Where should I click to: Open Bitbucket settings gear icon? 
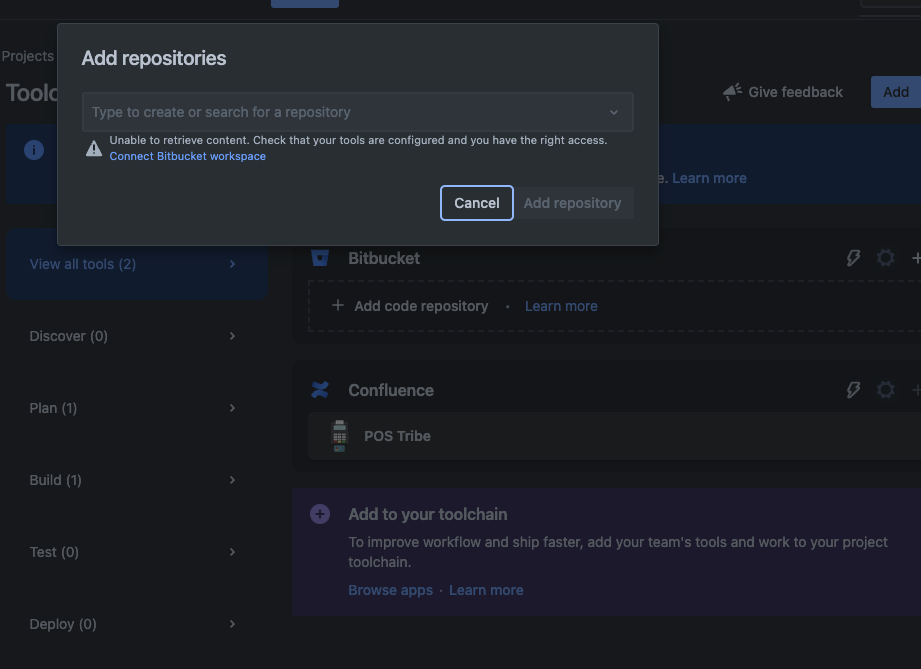pyautogui.click(x=886, y=258)
